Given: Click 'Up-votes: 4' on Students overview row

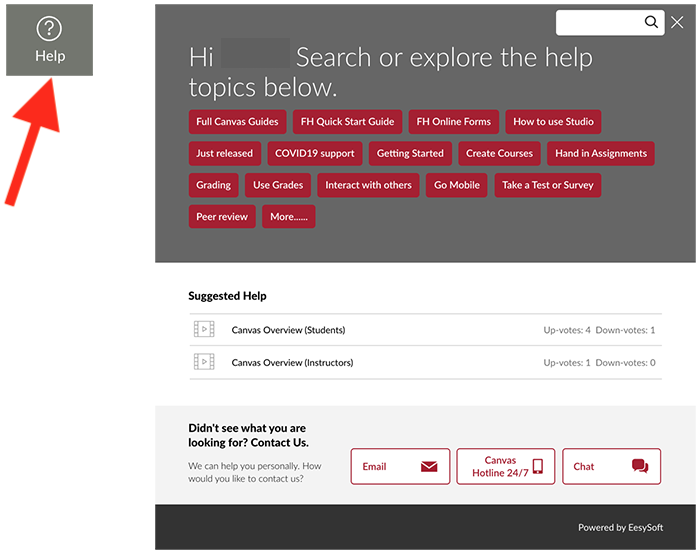Looking at the screenshot, I should pos(567,330).
